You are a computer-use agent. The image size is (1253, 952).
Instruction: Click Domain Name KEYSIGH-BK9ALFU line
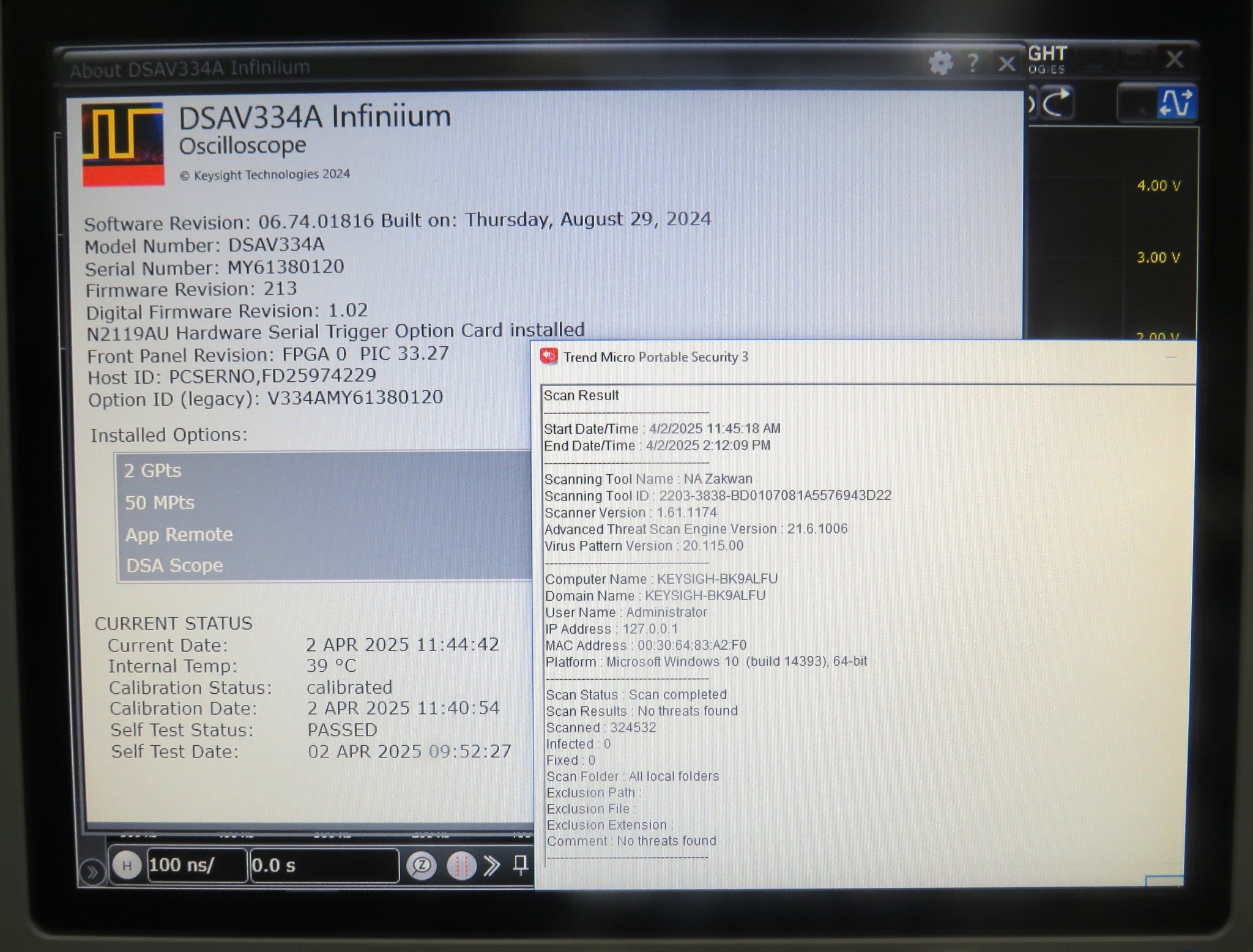point(655,596)
